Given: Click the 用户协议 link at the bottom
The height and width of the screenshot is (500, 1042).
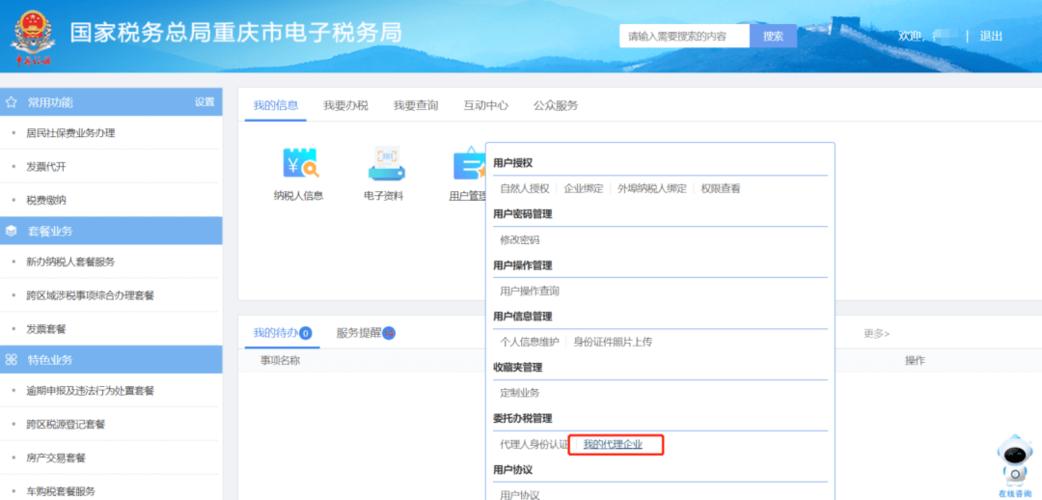Looking at the screenshot, I should click(x=520, y=495).
